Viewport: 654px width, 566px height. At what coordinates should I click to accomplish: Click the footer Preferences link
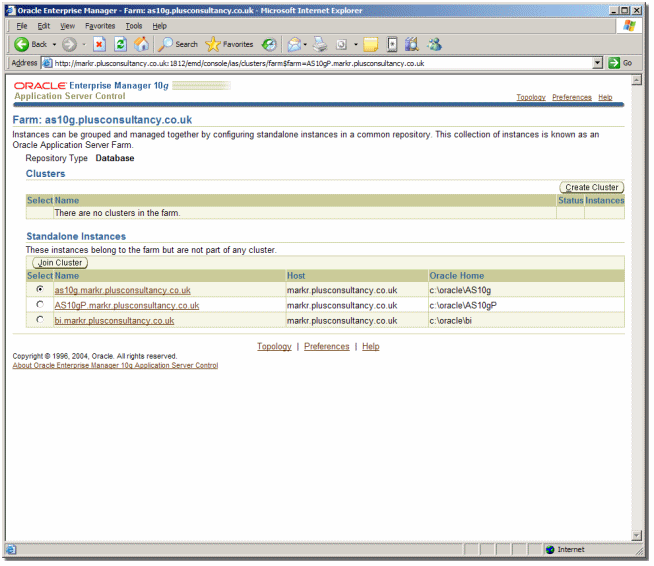tap(327, 347)
